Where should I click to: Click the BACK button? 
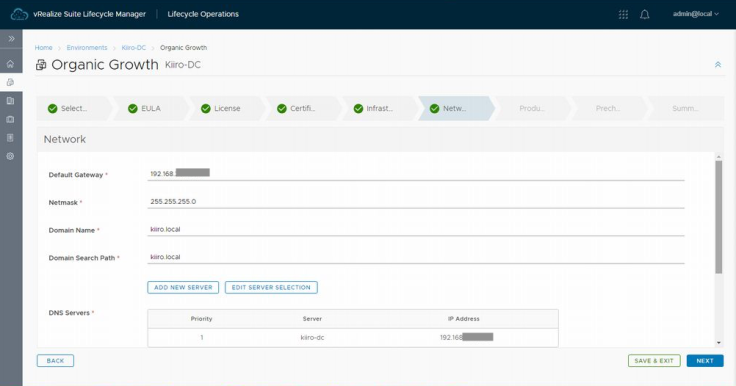point(55,361)
